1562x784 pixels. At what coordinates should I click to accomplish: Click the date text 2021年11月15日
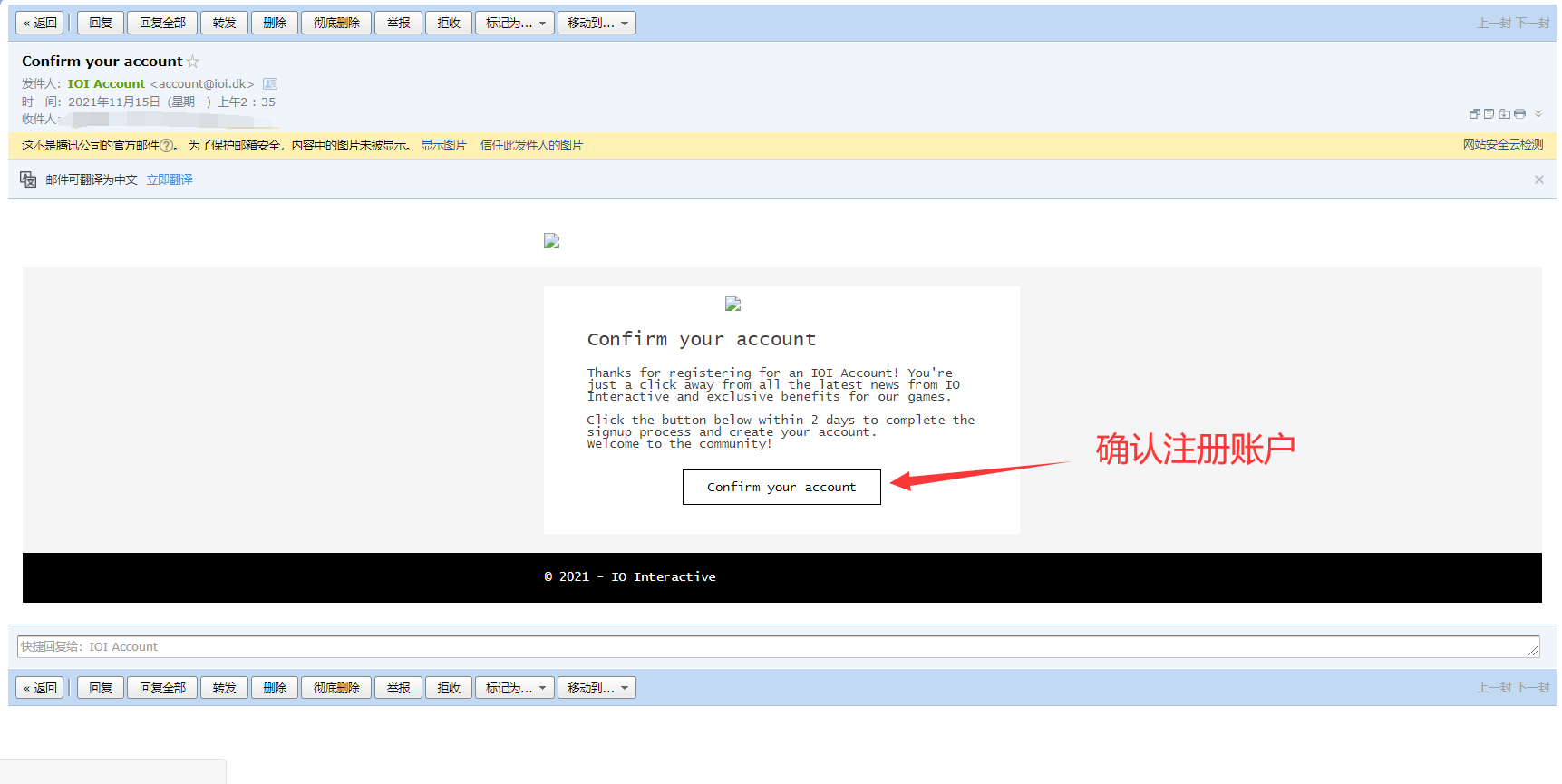114,102
